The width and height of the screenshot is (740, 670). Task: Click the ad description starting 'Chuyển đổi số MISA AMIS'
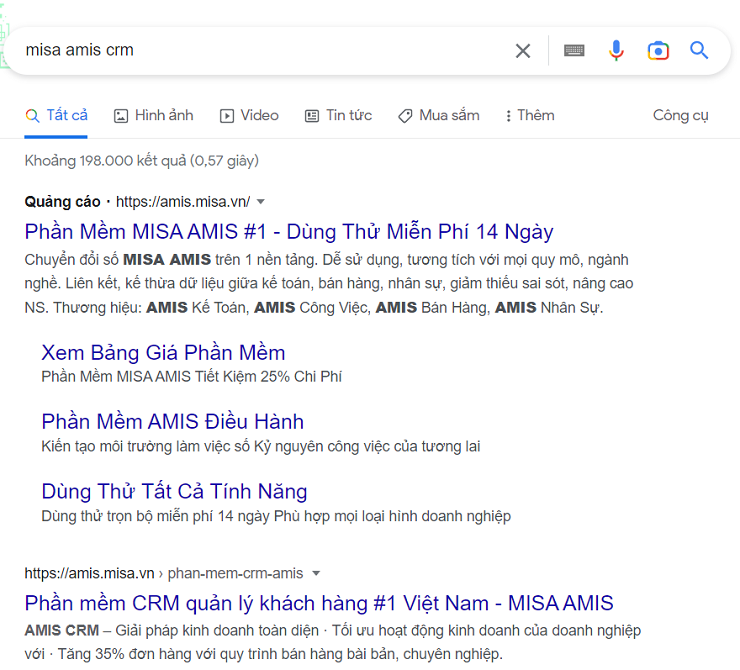tap(329, 284)
